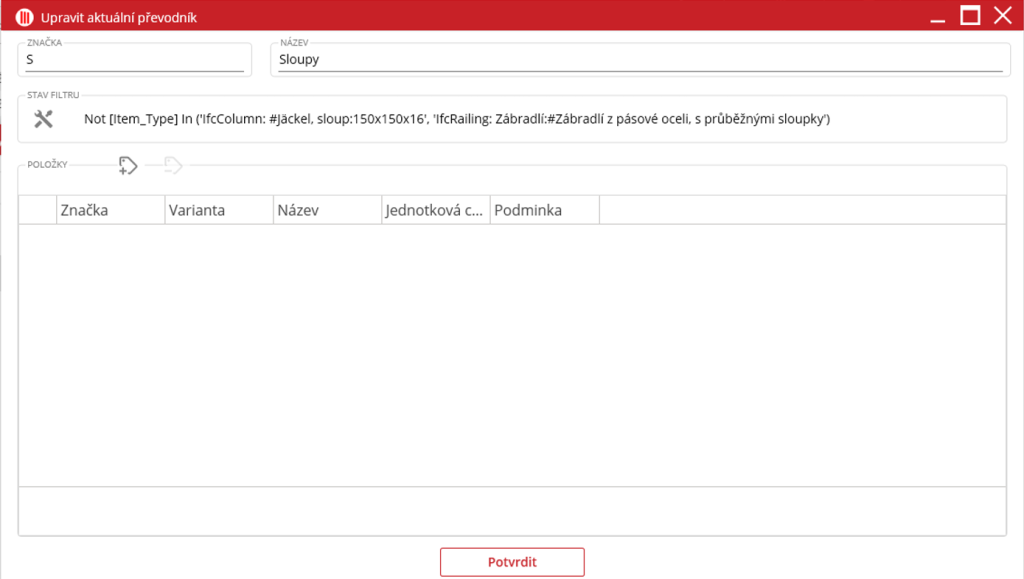Screen dimensions: 1024x579
Task: Close the Upravit aktuální převodník dialog
Action: tap(1002, 16)
